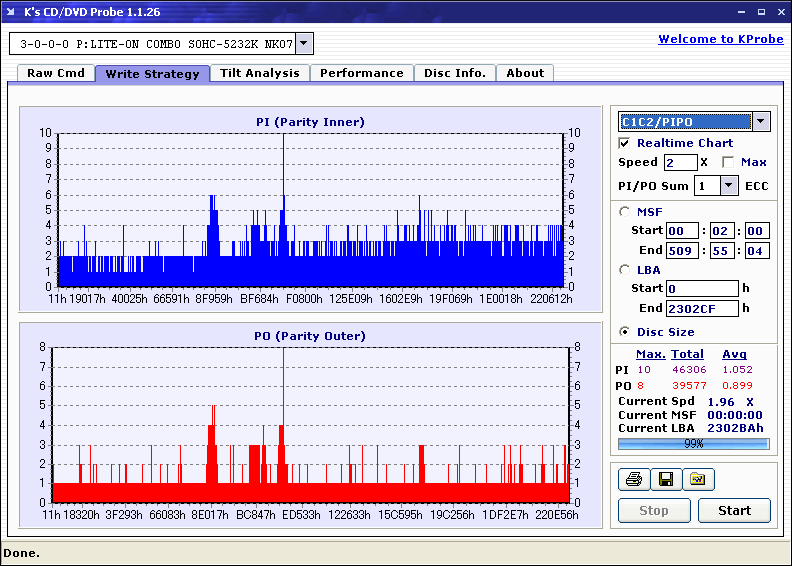The width and height of the screenshot is (792, 566).
Task: Expand the LITE-ON drive selection dropdown
Action: [304, 44]
